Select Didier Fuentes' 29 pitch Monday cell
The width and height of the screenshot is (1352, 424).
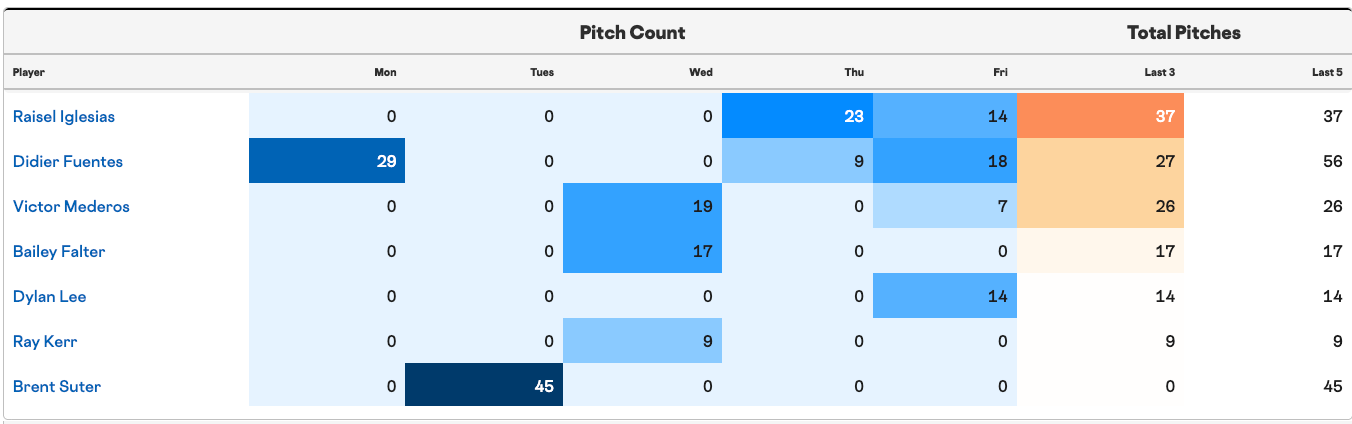tap(327, 161)
